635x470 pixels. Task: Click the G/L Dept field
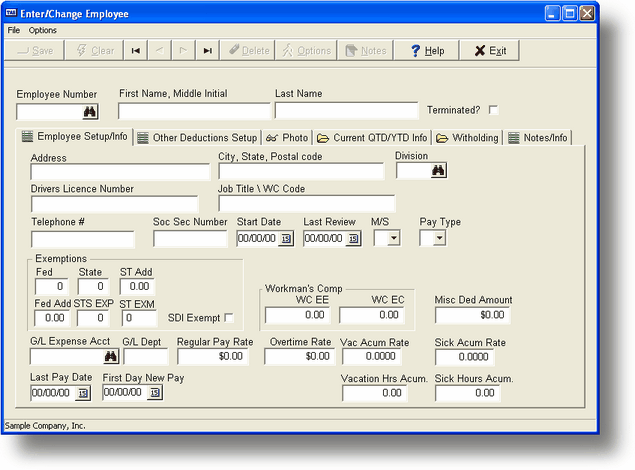pyautogui.click(x=145, y=357)
